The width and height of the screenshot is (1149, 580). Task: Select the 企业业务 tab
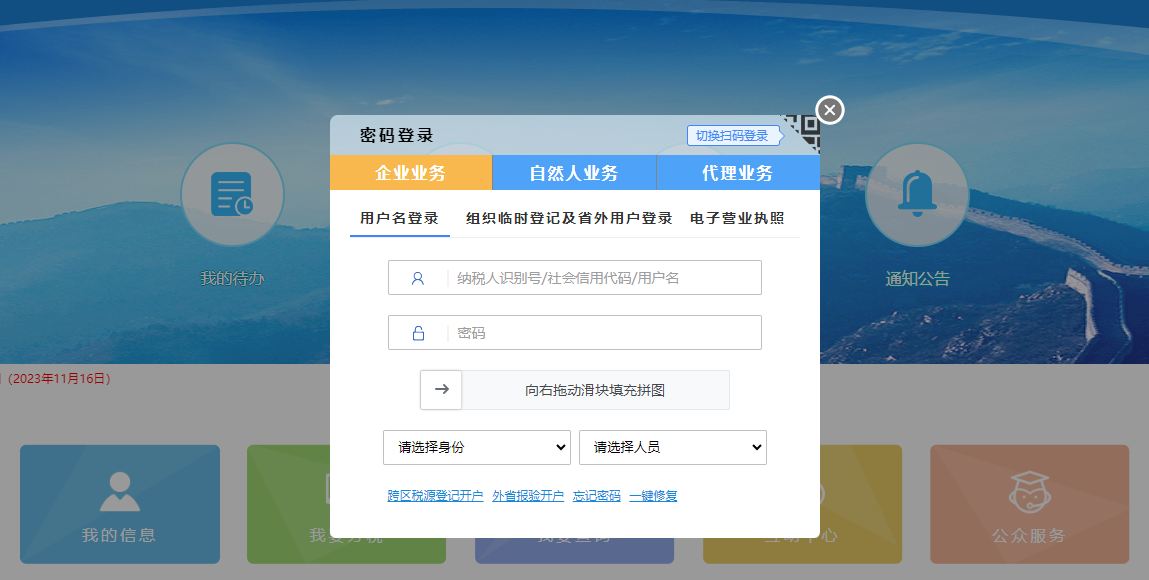tap(410, 173)
